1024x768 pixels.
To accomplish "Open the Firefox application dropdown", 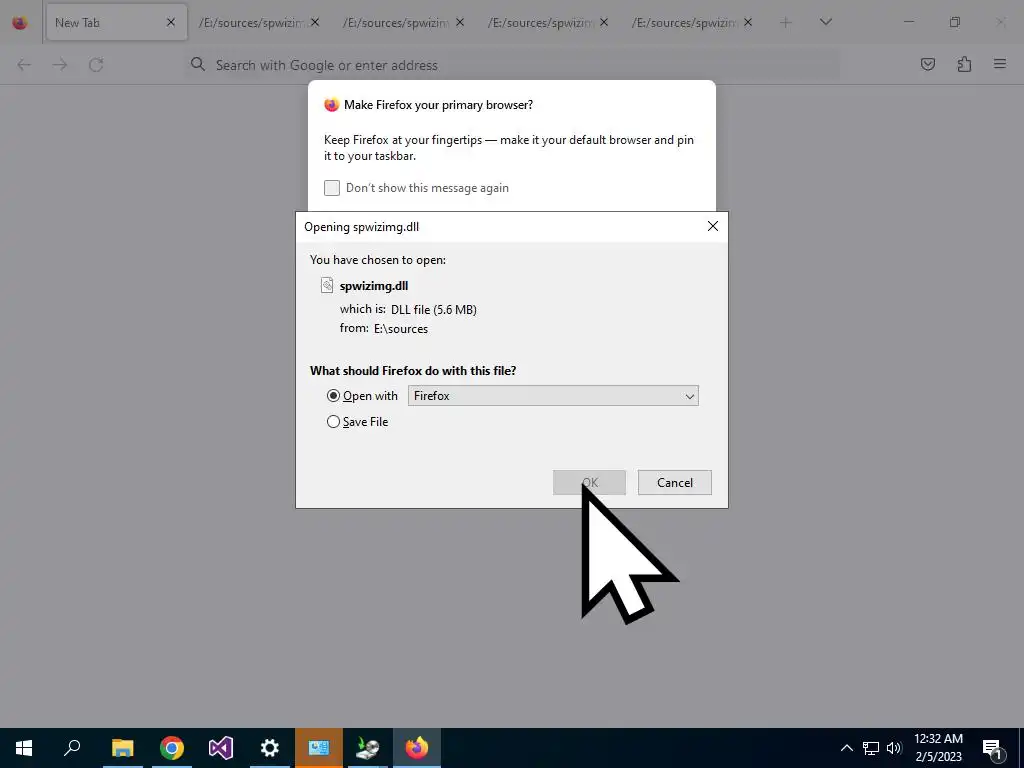I will tap(553, 396).
